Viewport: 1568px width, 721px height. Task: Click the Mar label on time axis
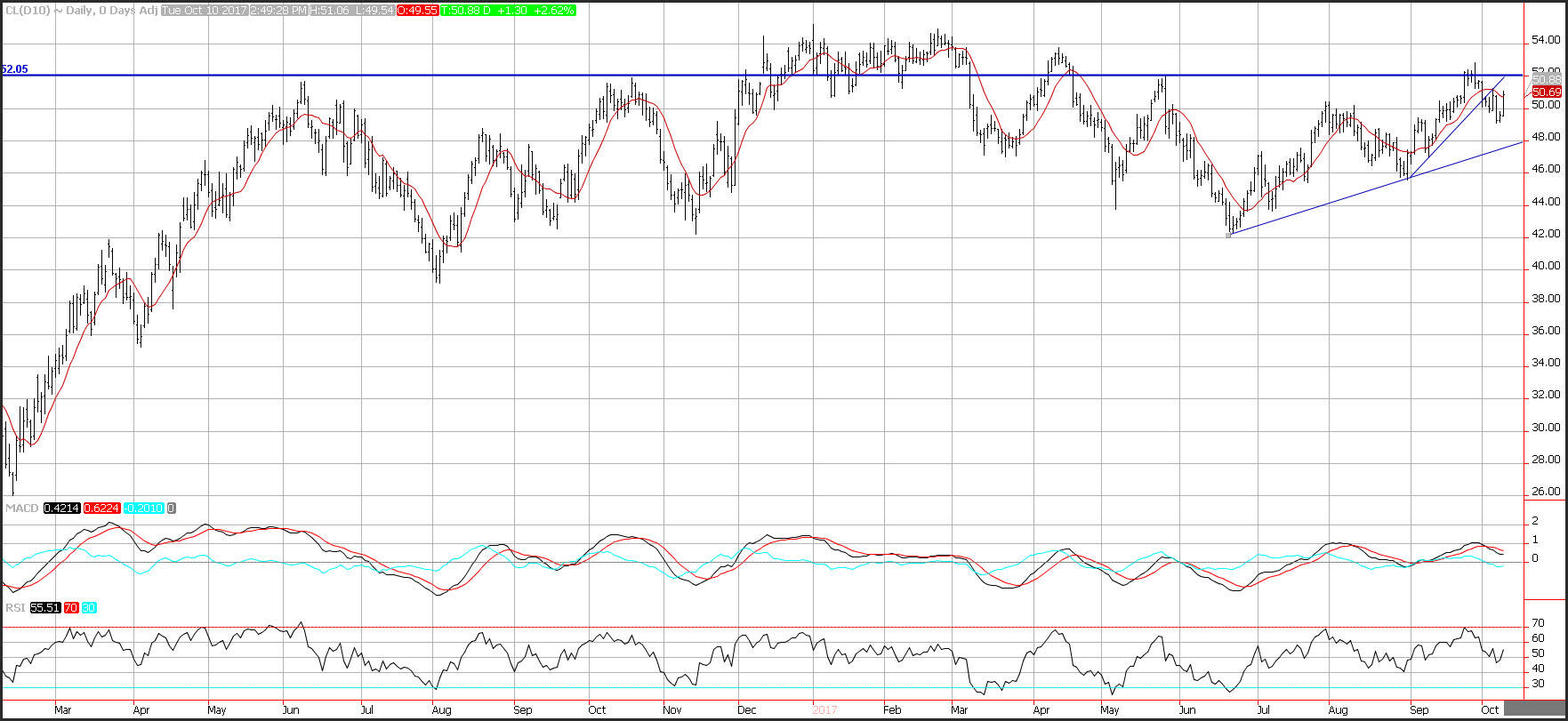click(x=62, y=710)
